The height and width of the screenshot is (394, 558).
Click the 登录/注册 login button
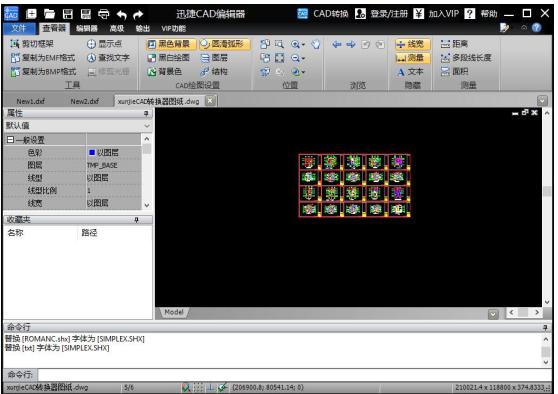pos(381,14)
